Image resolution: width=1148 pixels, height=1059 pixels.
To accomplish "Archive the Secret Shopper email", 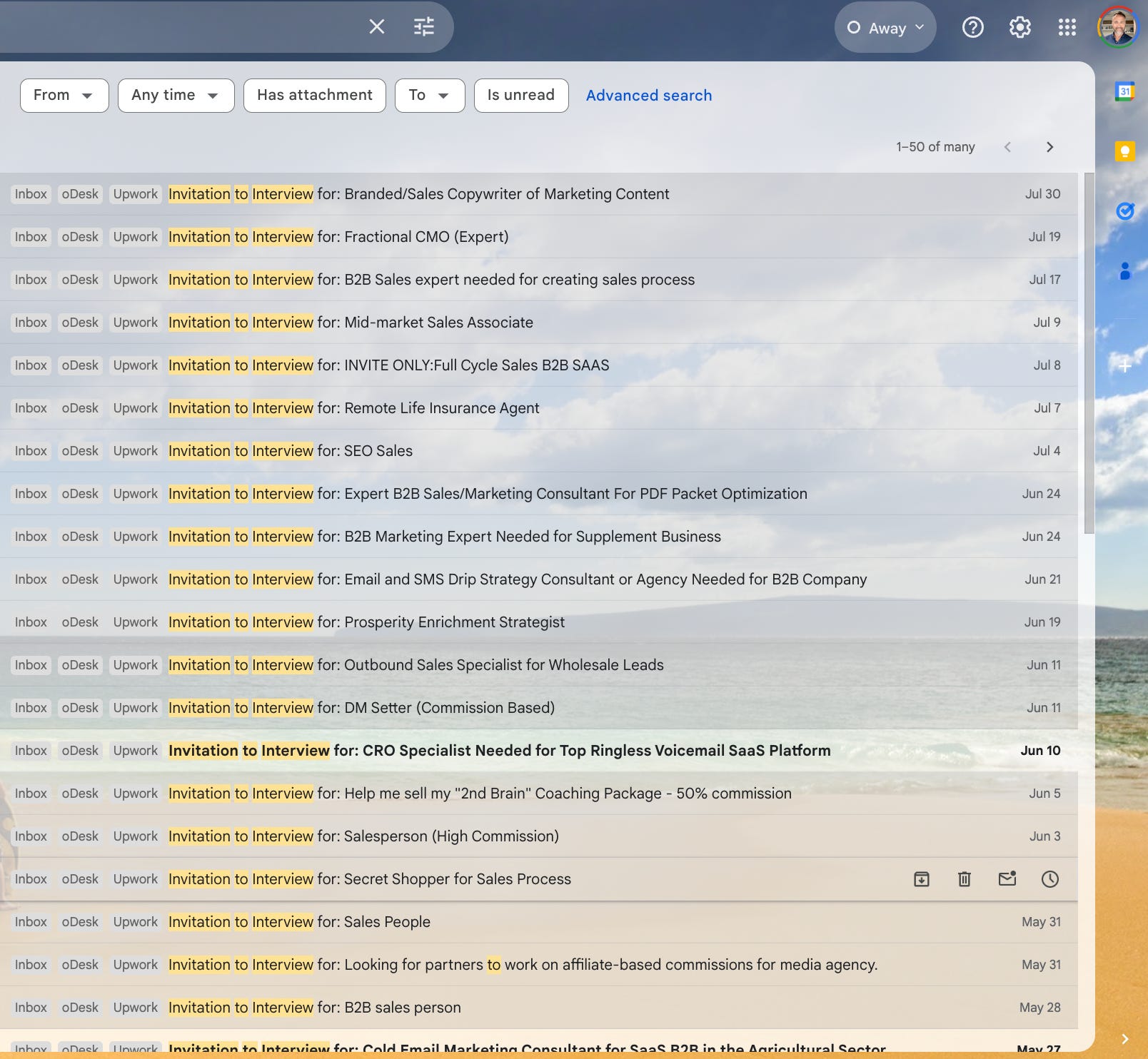I will tap(922, 879).
